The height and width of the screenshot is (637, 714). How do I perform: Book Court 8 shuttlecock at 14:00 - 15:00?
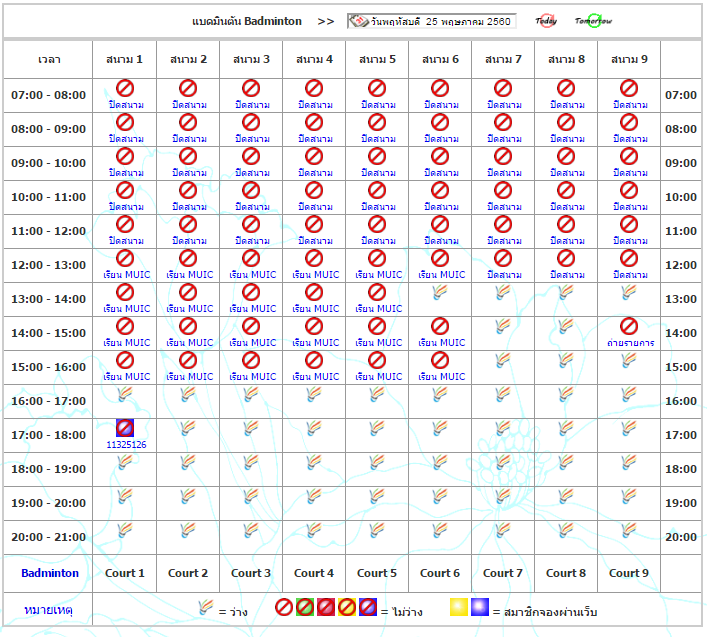(x=566, y=326)
